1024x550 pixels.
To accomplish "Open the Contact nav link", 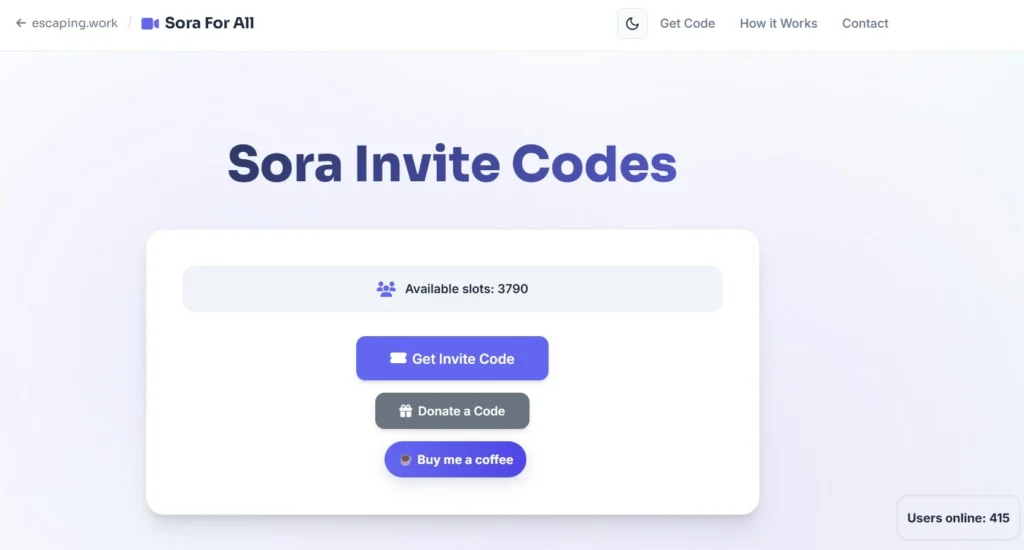I will pyautogui.click(x=865, y=23).
